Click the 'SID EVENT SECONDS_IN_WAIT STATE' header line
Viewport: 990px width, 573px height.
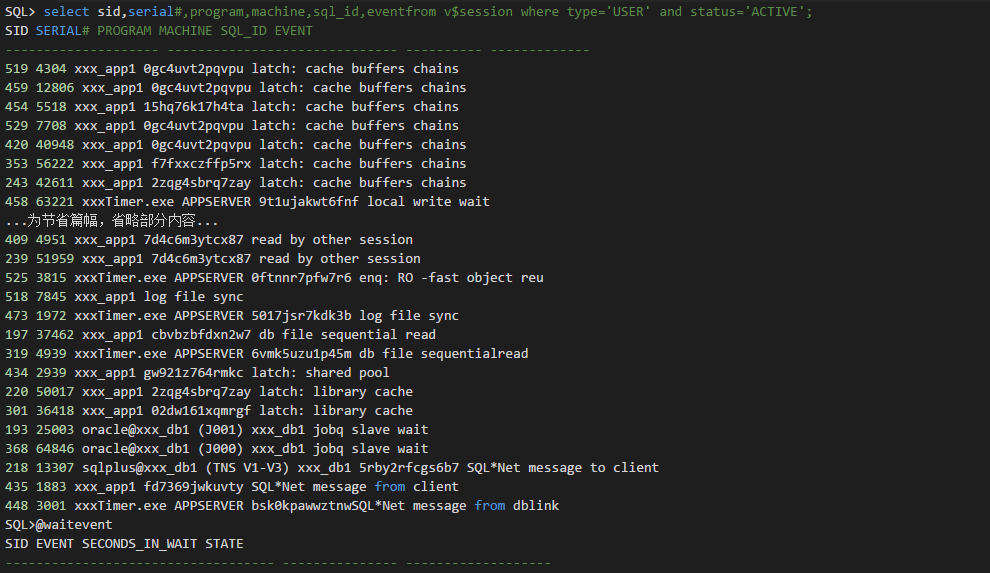123,544
